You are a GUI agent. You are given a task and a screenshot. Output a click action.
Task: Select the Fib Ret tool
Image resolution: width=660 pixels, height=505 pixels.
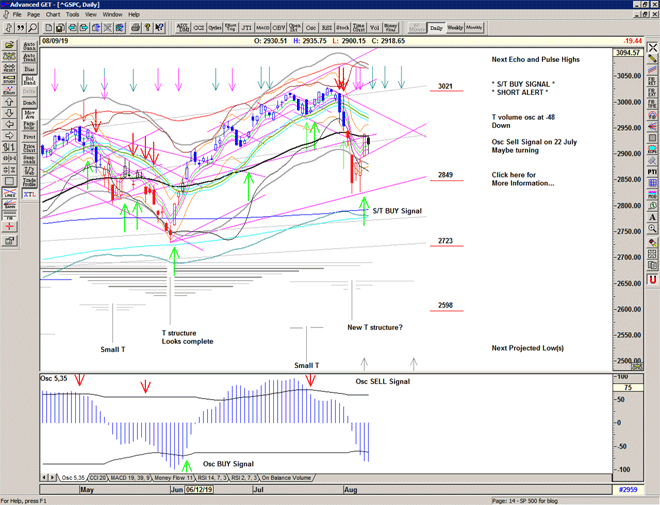pyautogui.click(x=652, y=81)
